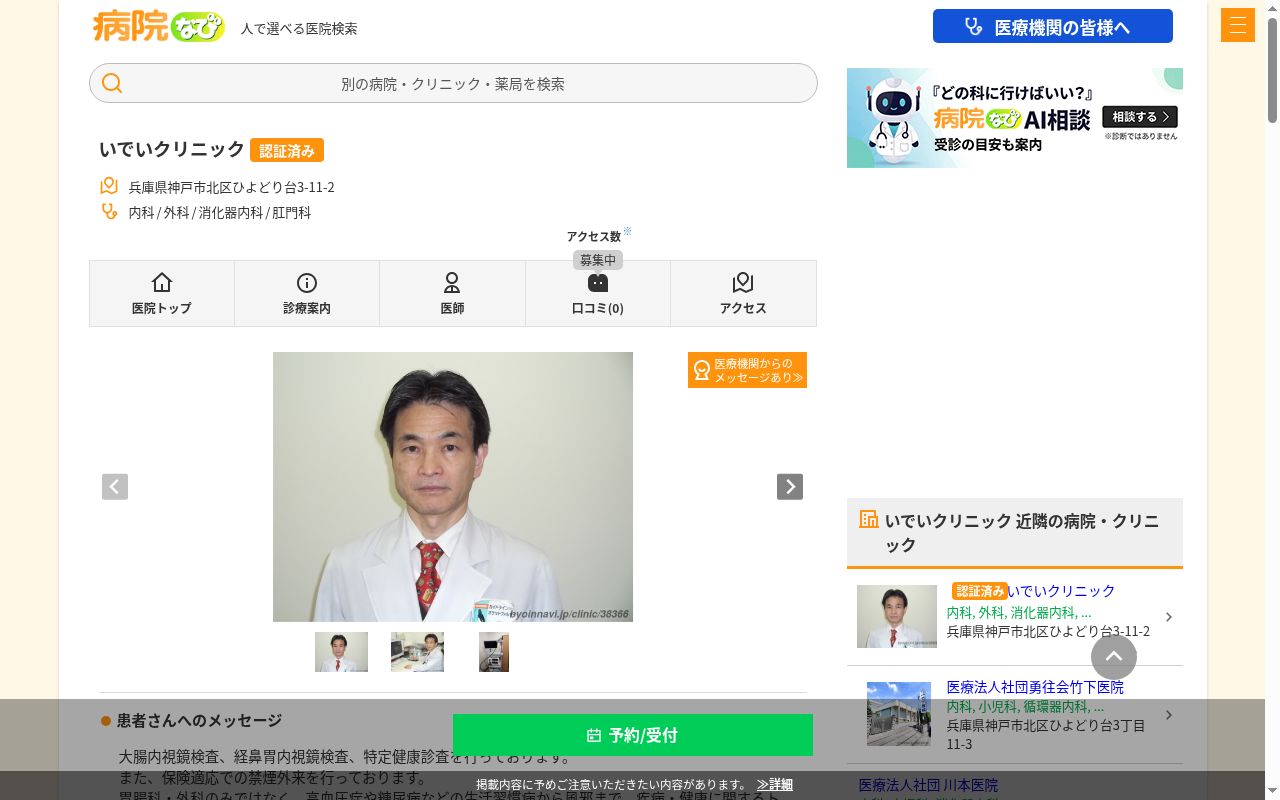Click the robot mascot in AI banner
The height and width of the screenshot is (800, 1280).
[x=893, y=120]
